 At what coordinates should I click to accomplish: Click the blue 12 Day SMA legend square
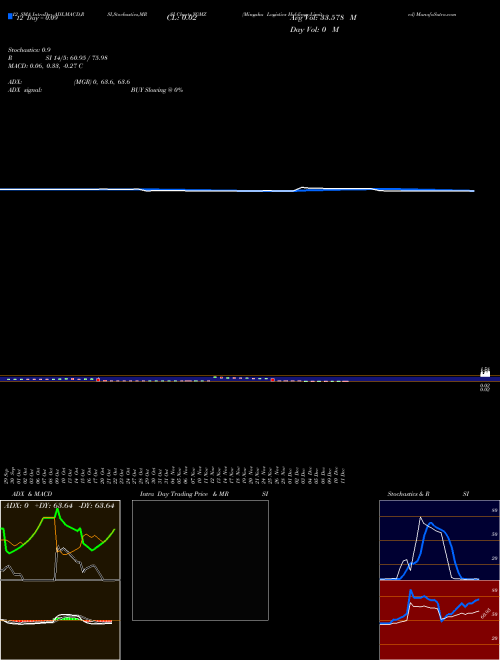10,16
